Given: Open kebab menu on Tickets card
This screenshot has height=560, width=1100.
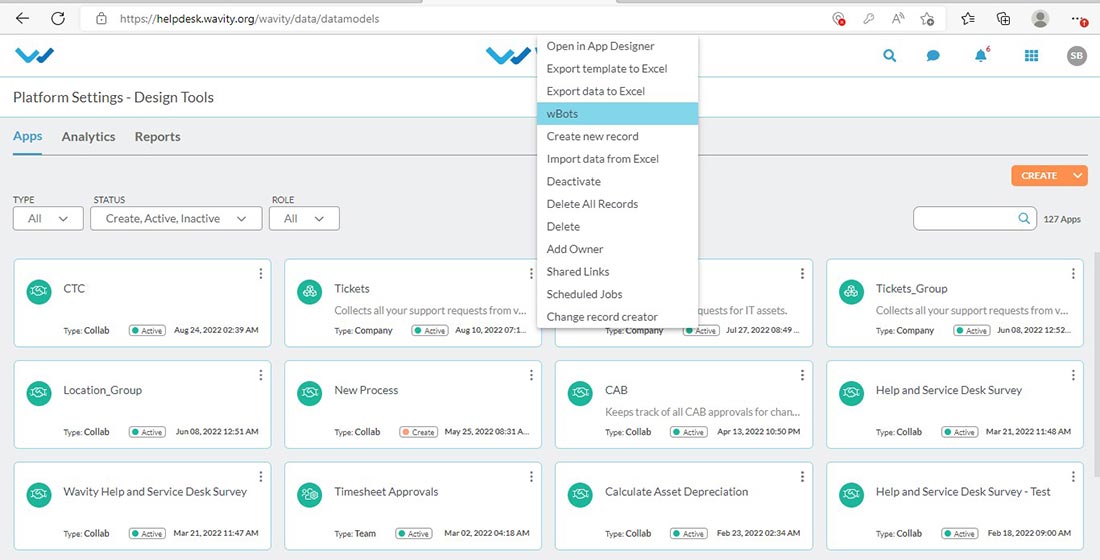Looking at the screenshot, I should click(x=531, y=274).
